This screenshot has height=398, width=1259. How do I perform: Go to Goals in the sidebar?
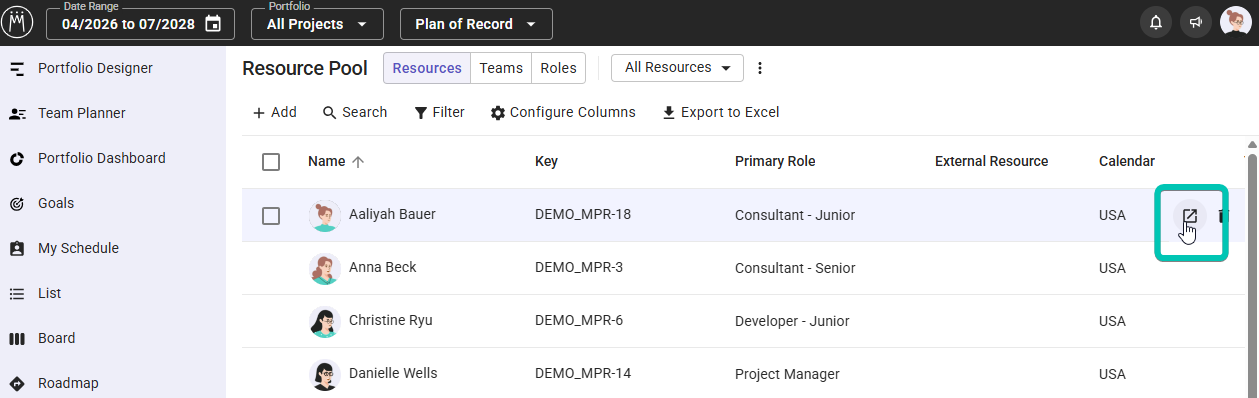tap(56, 204)
